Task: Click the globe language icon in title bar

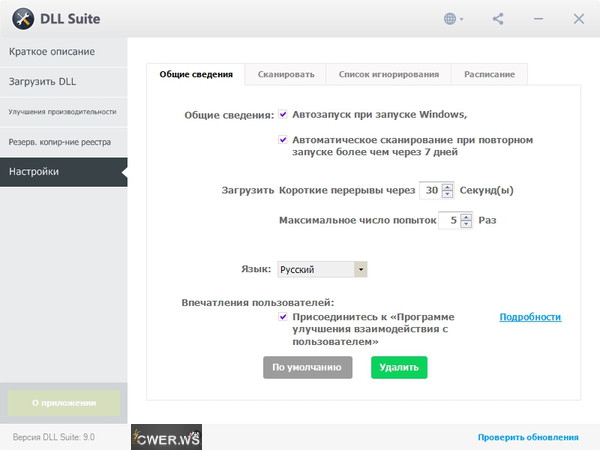Action: [453, 19]
